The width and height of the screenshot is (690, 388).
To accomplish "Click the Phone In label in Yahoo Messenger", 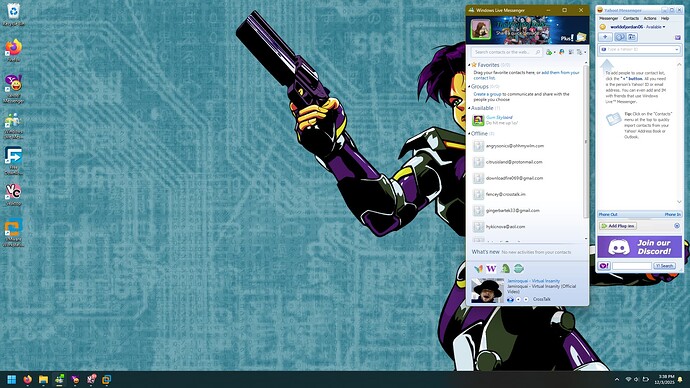I will [x=673, y=214].
